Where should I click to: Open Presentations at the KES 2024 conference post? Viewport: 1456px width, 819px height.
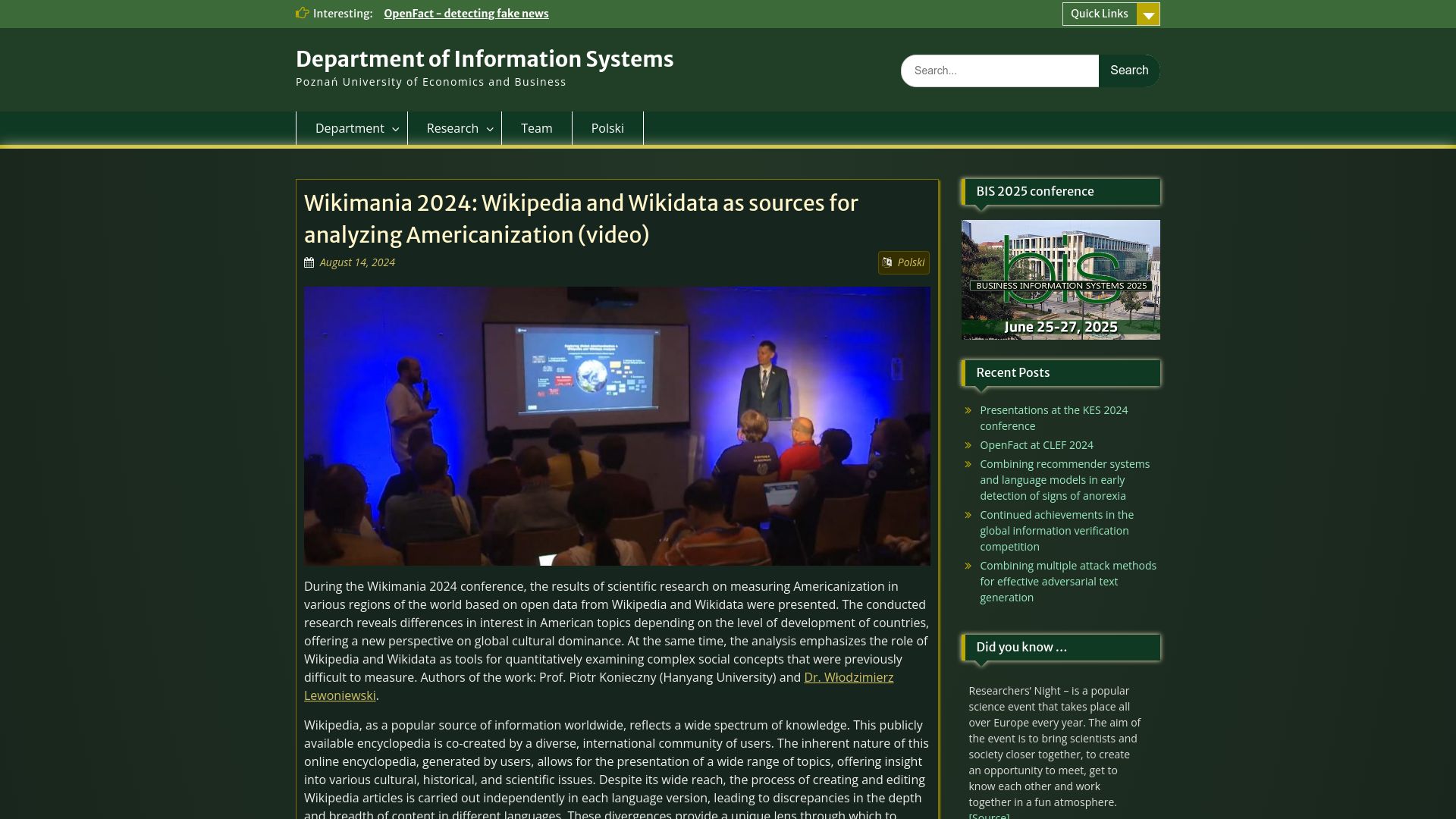pos(1053,418)
